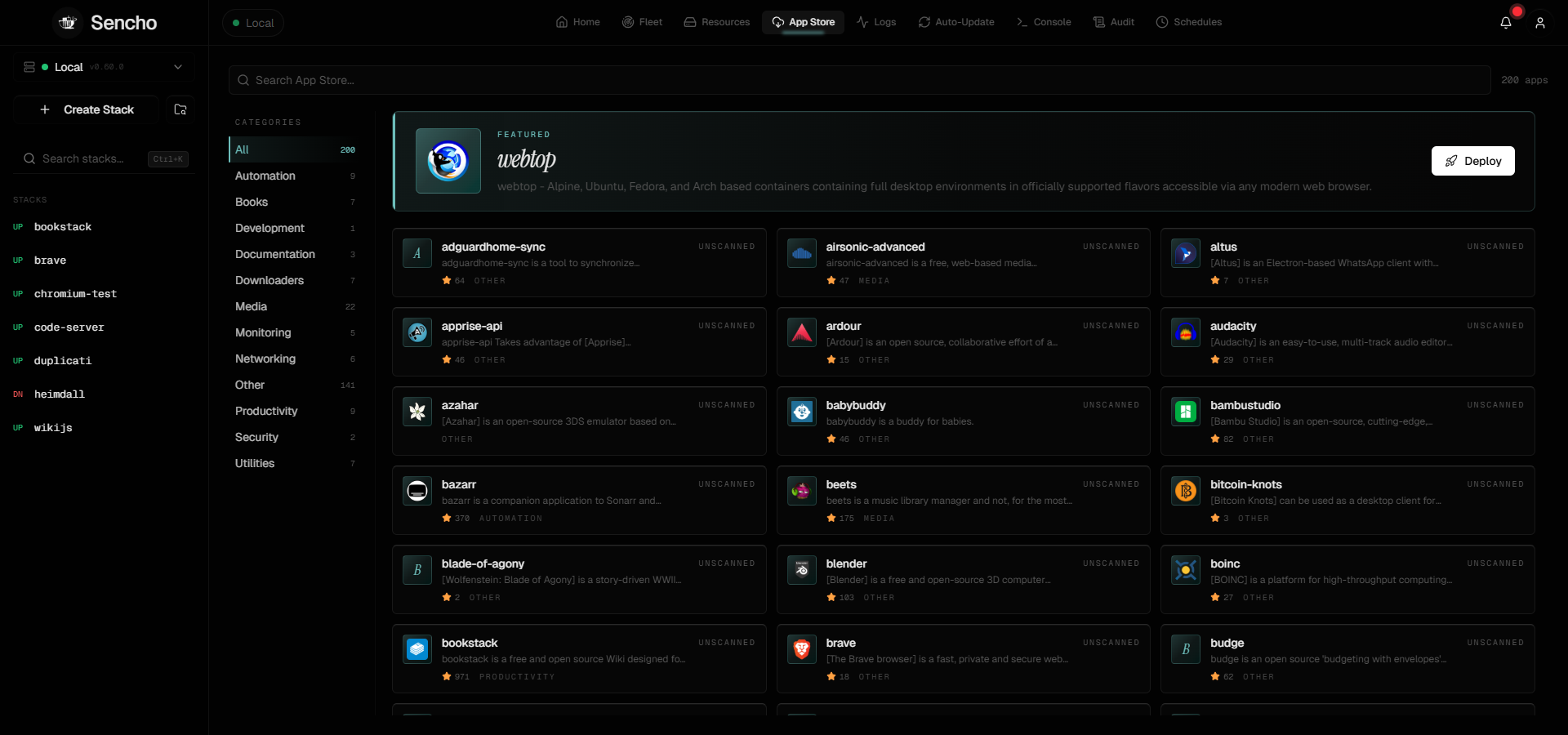Open the Fleet tab
The width and height of the screenshot is (1568, 735).
[x=642, y=22]
